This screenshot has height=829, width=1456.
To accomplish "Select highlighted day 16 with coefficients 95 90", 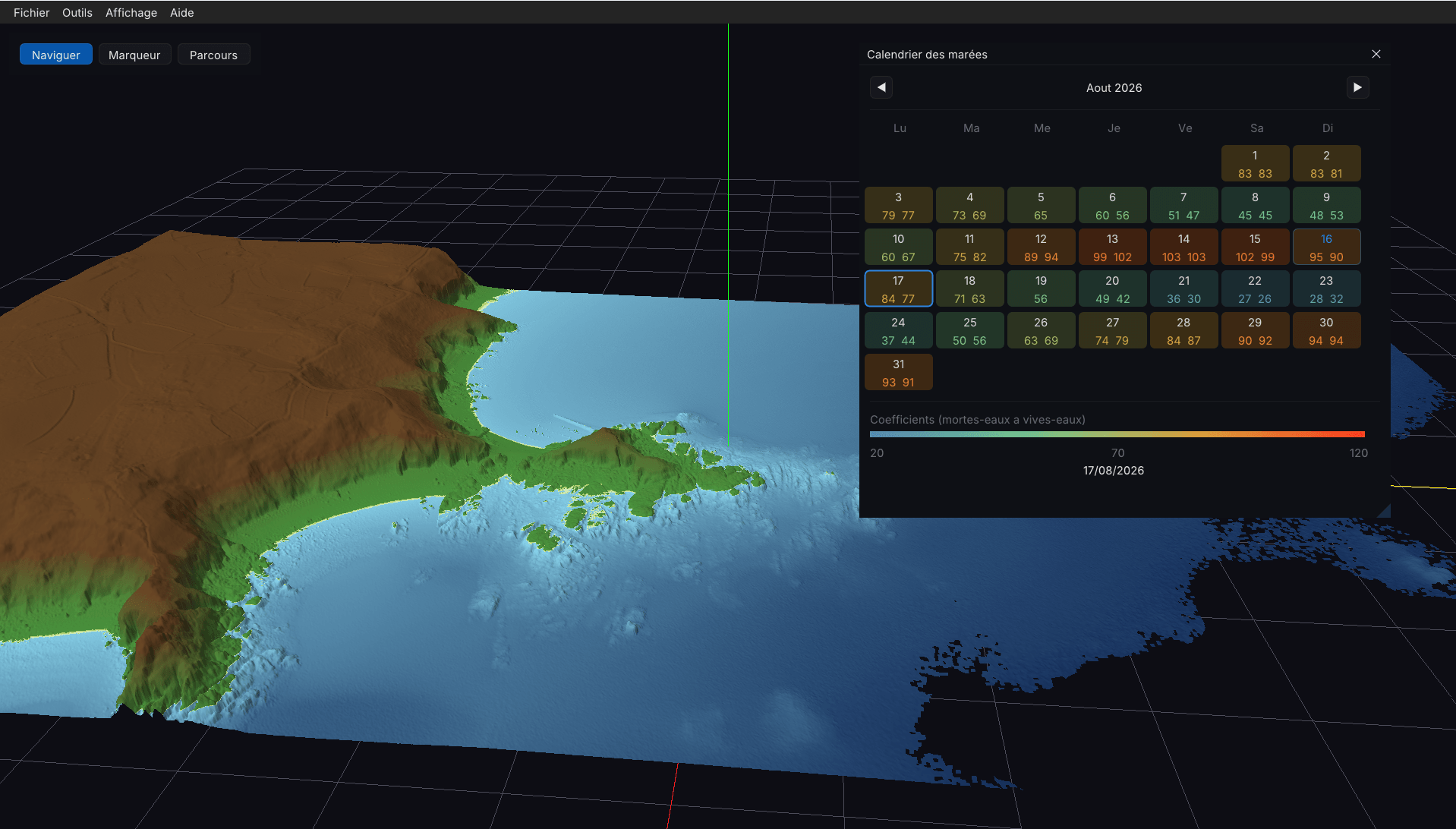I will point(1326,247).
